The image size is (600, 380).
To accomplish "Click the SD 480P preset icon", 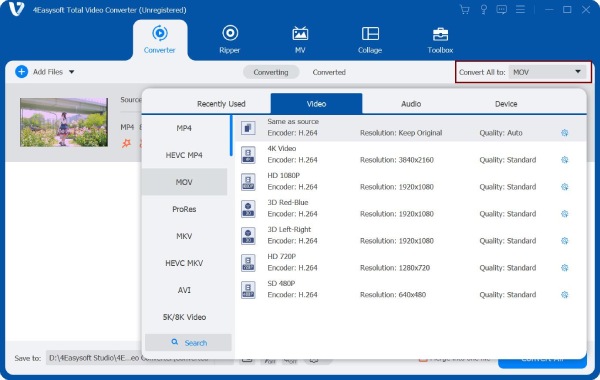I will pyautogui.click(x=248, y=290).
